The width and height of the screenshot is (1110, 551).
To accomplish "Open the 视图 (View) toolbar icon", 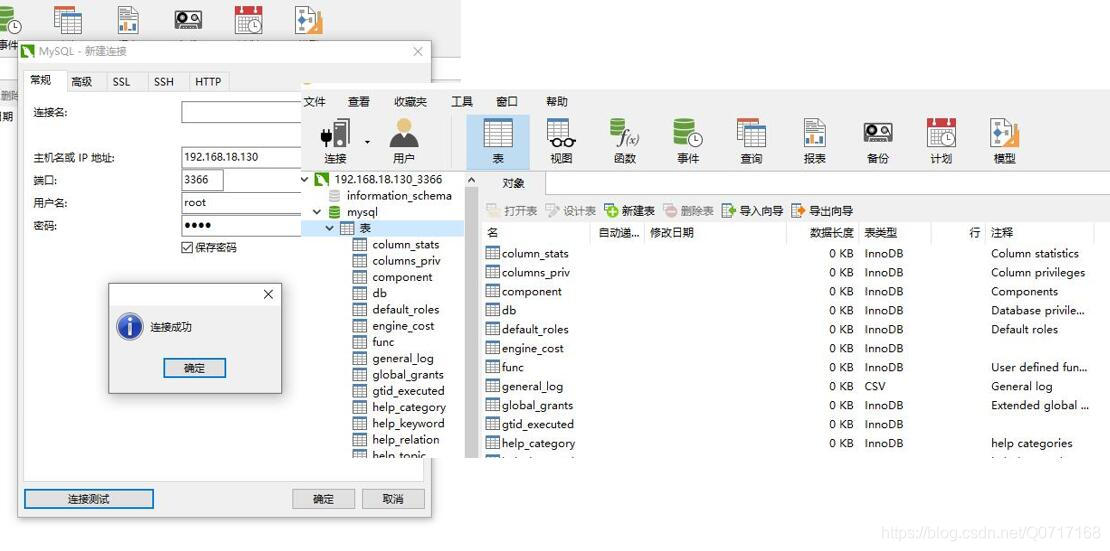I will point(561,142).
